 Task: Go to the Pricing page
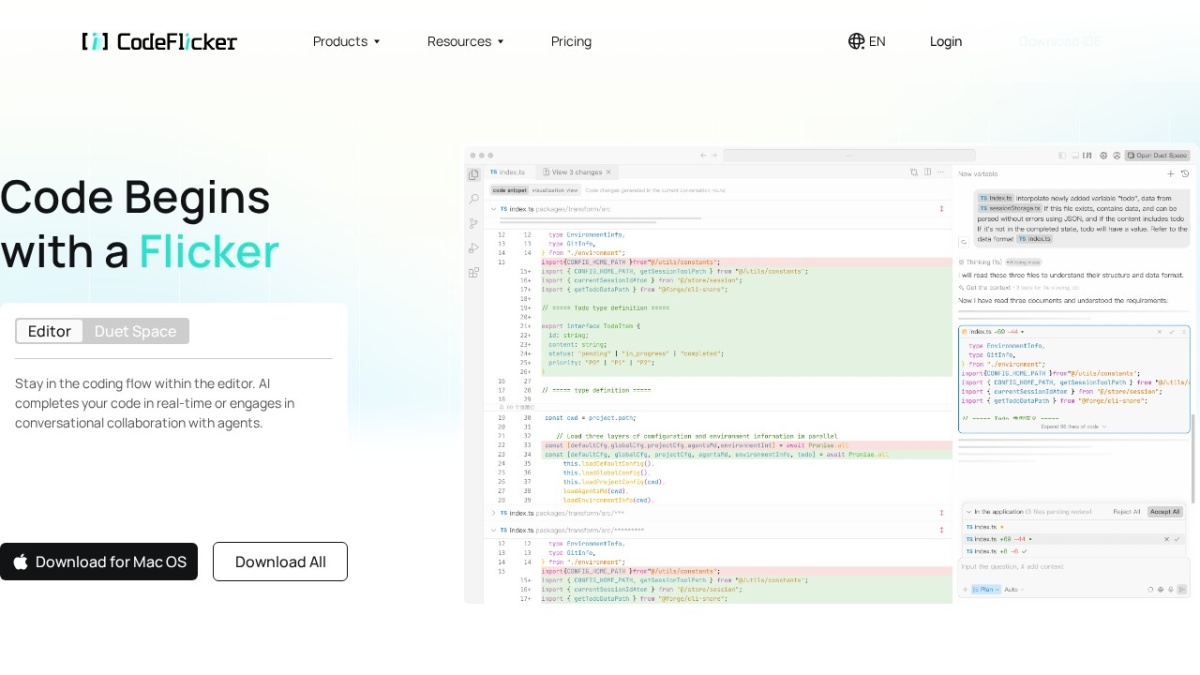(x=571, y=41)
